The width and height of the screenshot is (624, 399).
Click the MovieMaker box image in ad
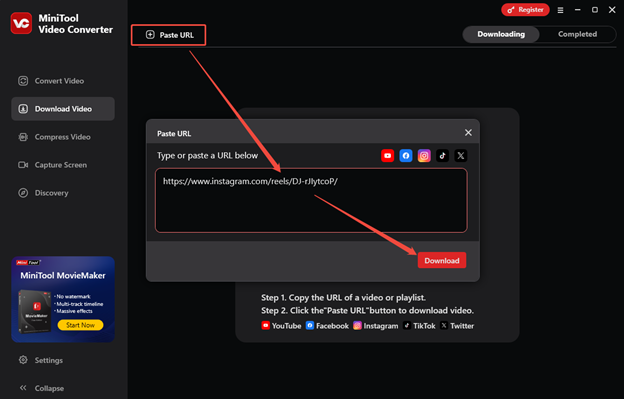35,311
